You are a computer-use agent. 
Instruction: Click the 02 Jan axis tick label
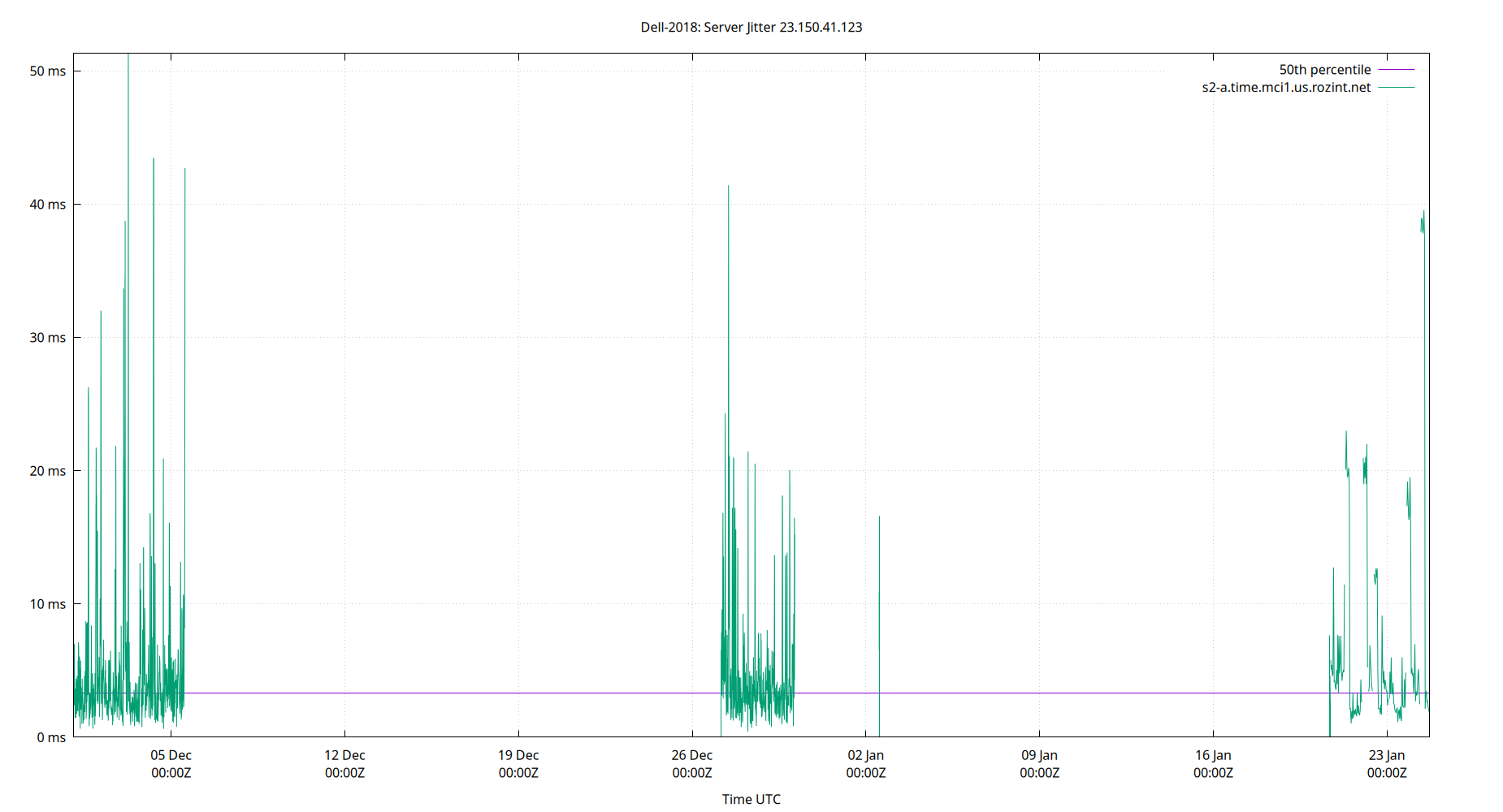[x=865, y=755]
